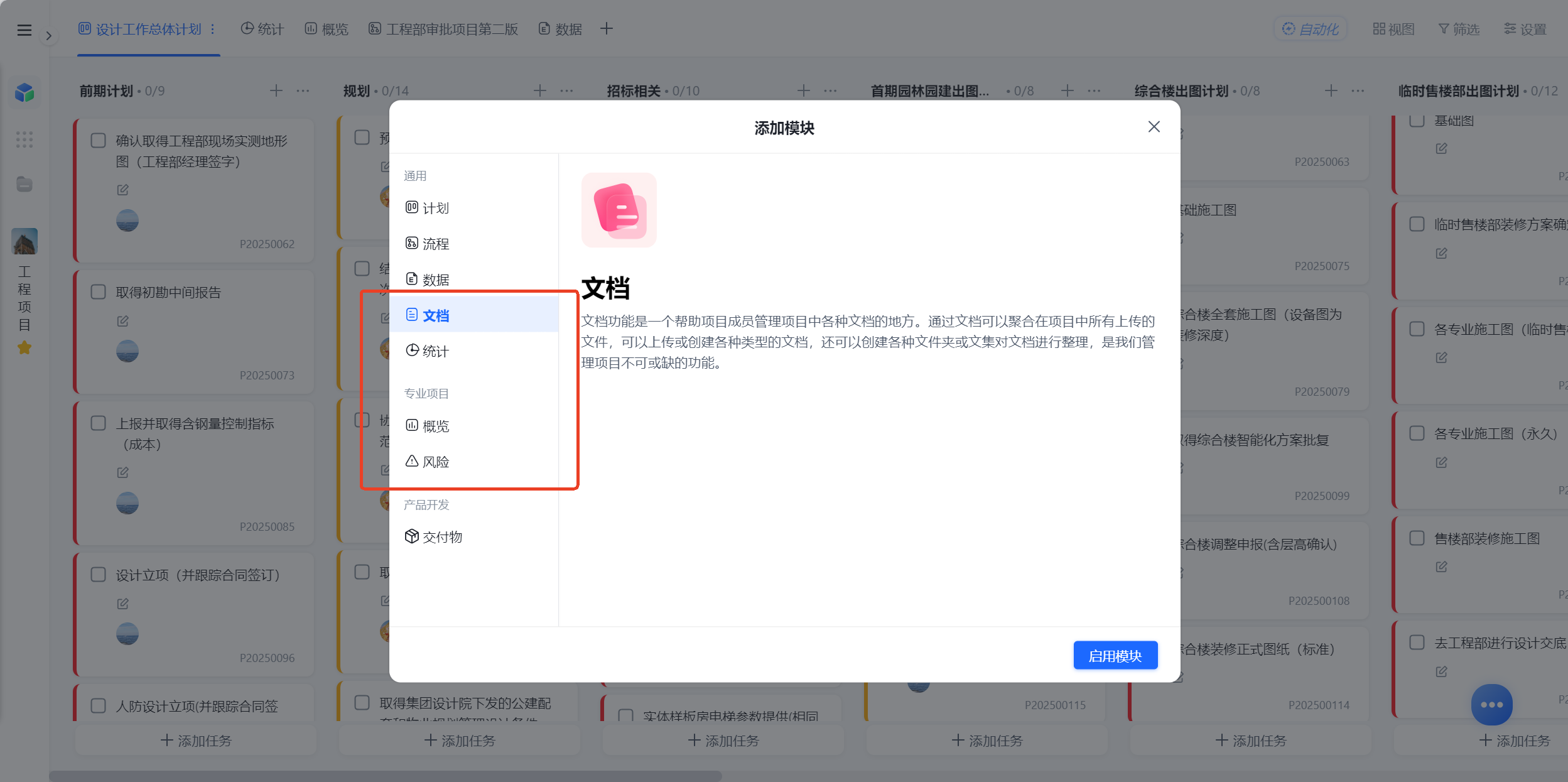Click 添加任务 under 规划 column
This screenshot has height=782, width=1568.
(460, 741)
